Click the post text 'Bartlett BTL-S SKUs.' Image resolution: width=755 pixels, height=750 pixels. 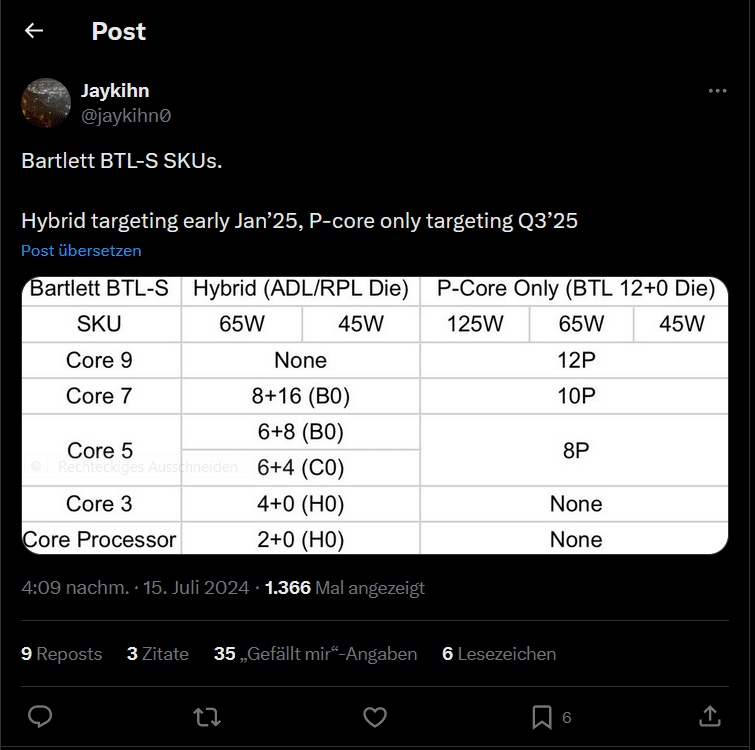point(121,161)
